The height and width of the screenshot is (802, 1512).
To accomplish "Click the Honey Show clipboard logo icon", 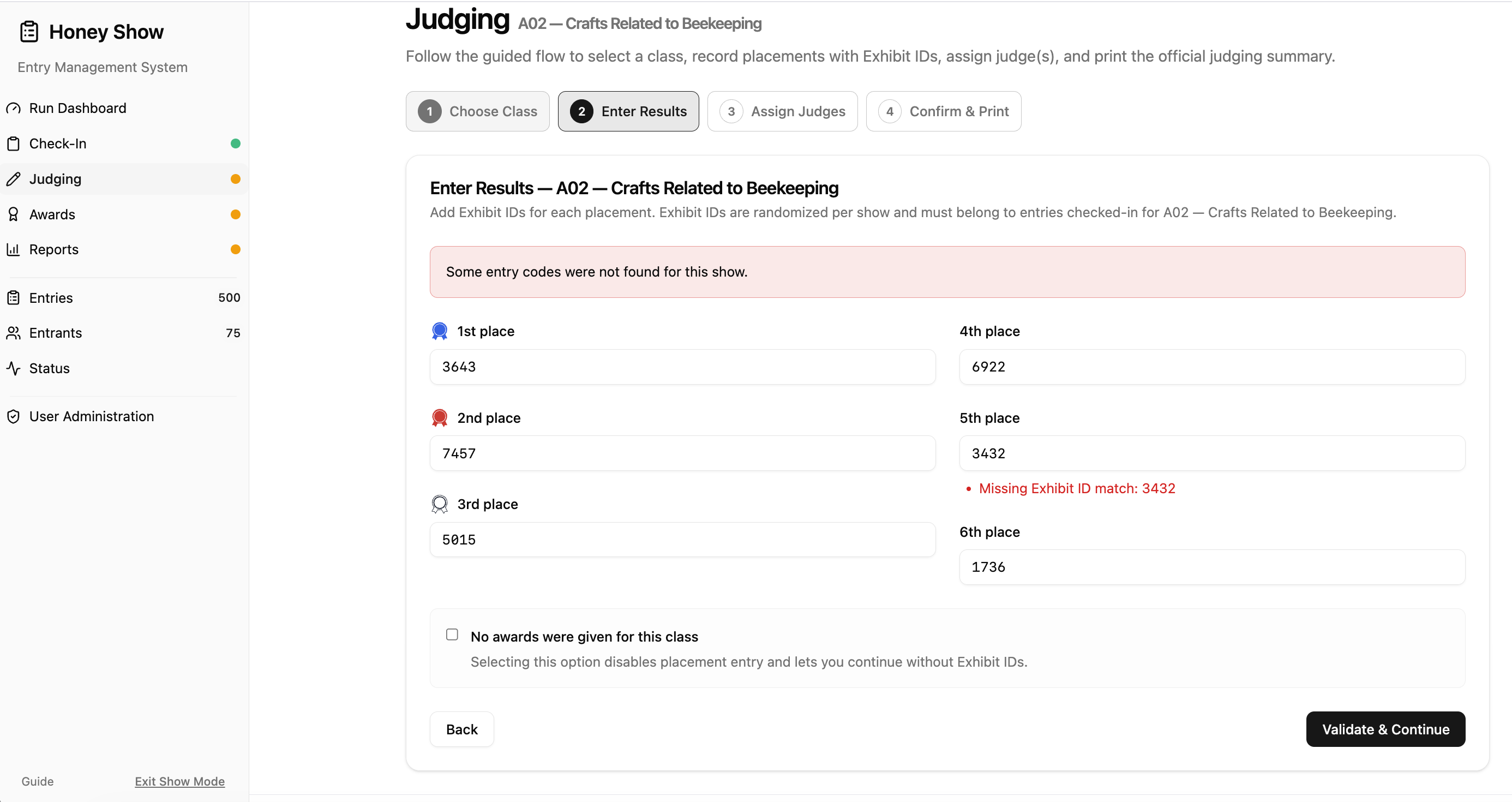I will (29, 32).
